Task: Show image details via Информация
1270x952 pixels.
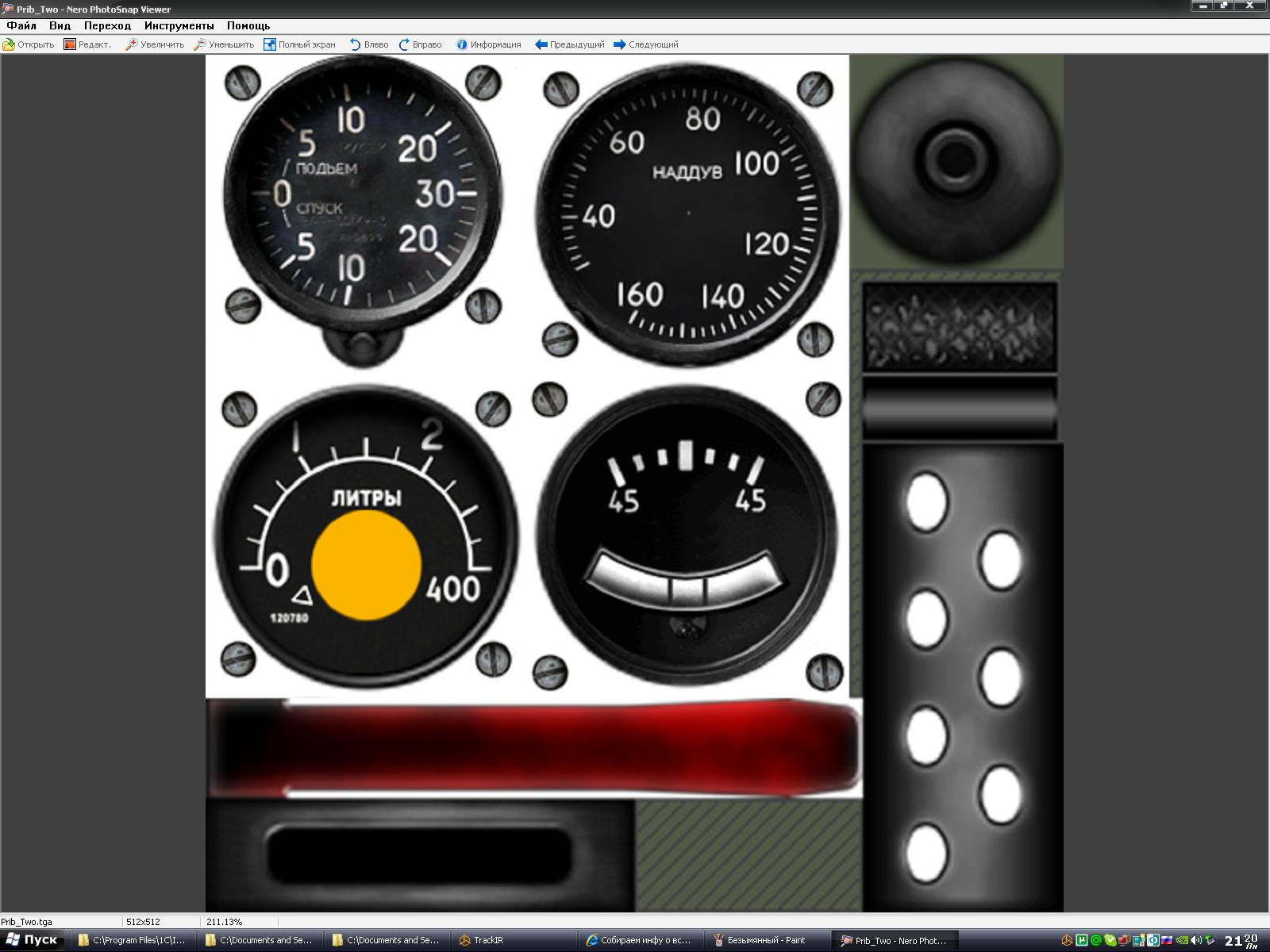Action: [488, 44]
